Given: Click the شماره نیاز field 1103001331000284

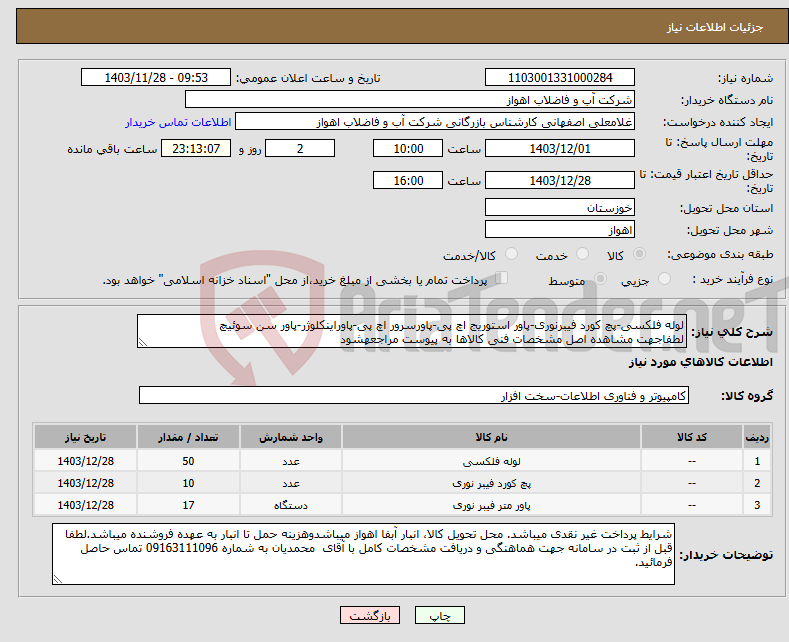Looking at the screenshot, I should (x=560, y=77).
